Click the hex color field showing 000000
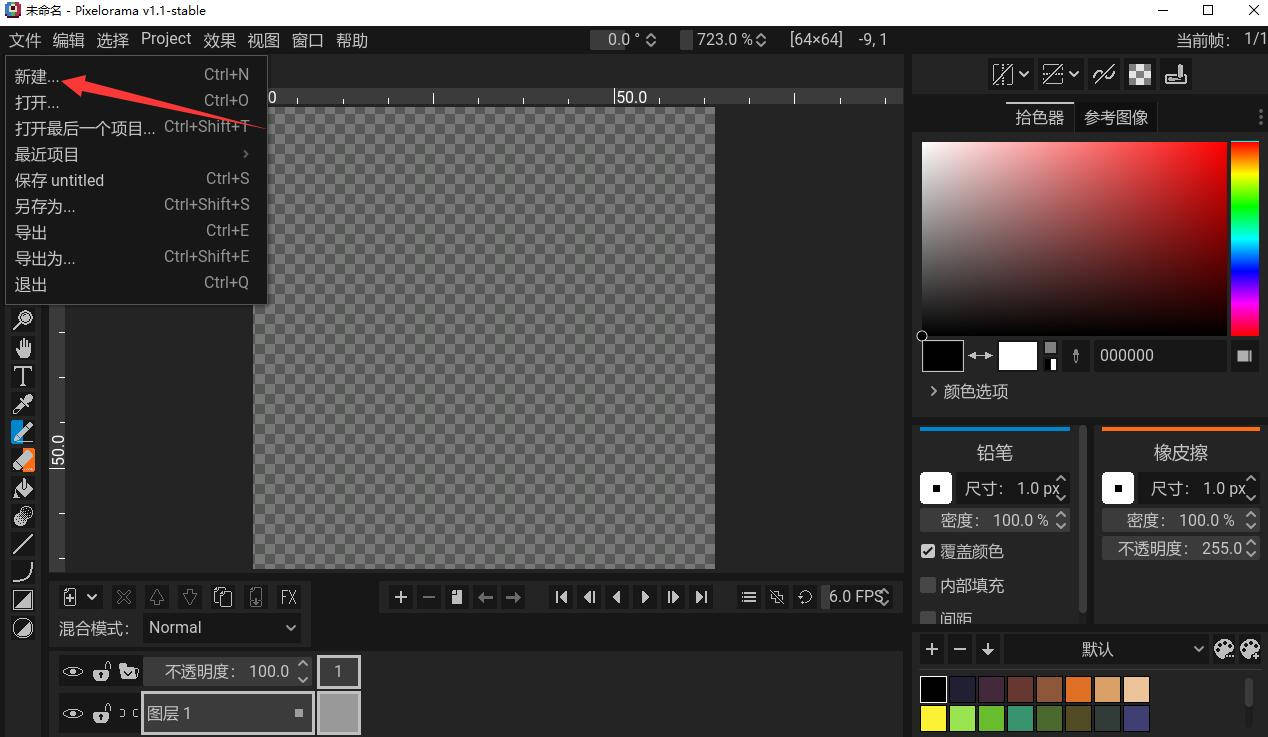This screenshot has height=737, width=1268. (1158, 356)
